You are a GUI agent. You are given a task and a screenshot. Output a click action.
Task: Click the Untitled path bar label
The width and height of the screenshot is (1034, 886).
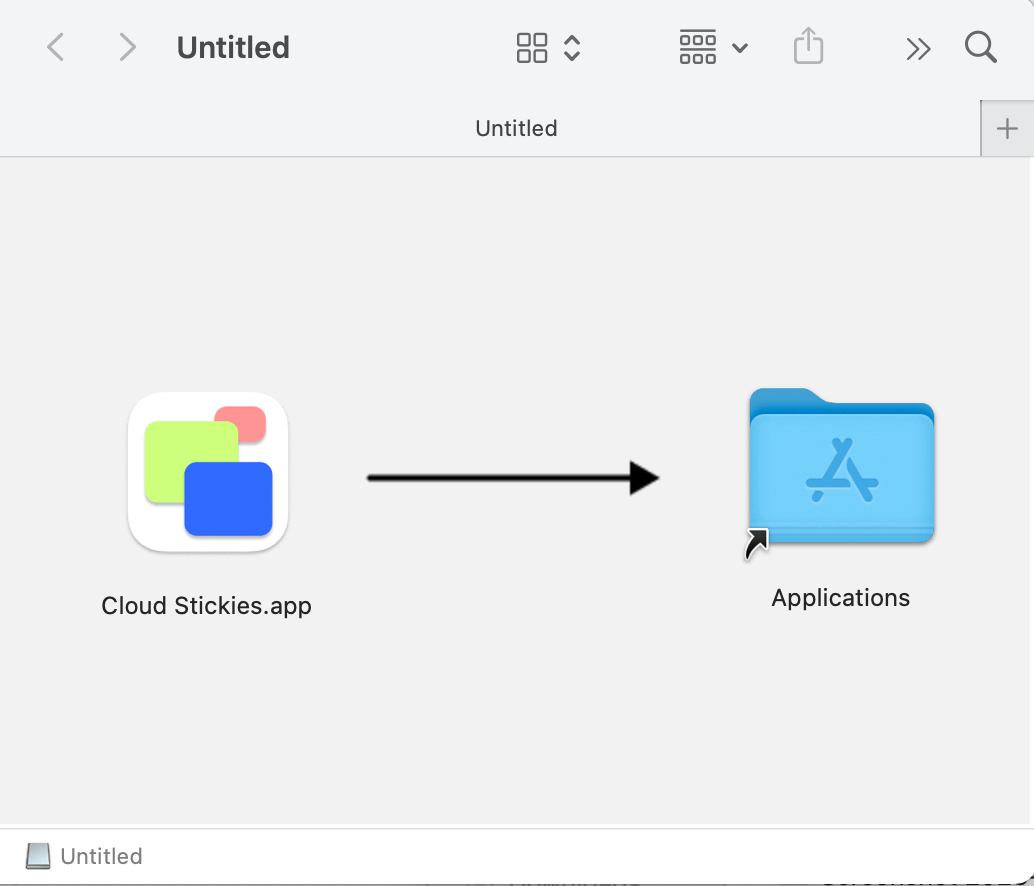102,856
